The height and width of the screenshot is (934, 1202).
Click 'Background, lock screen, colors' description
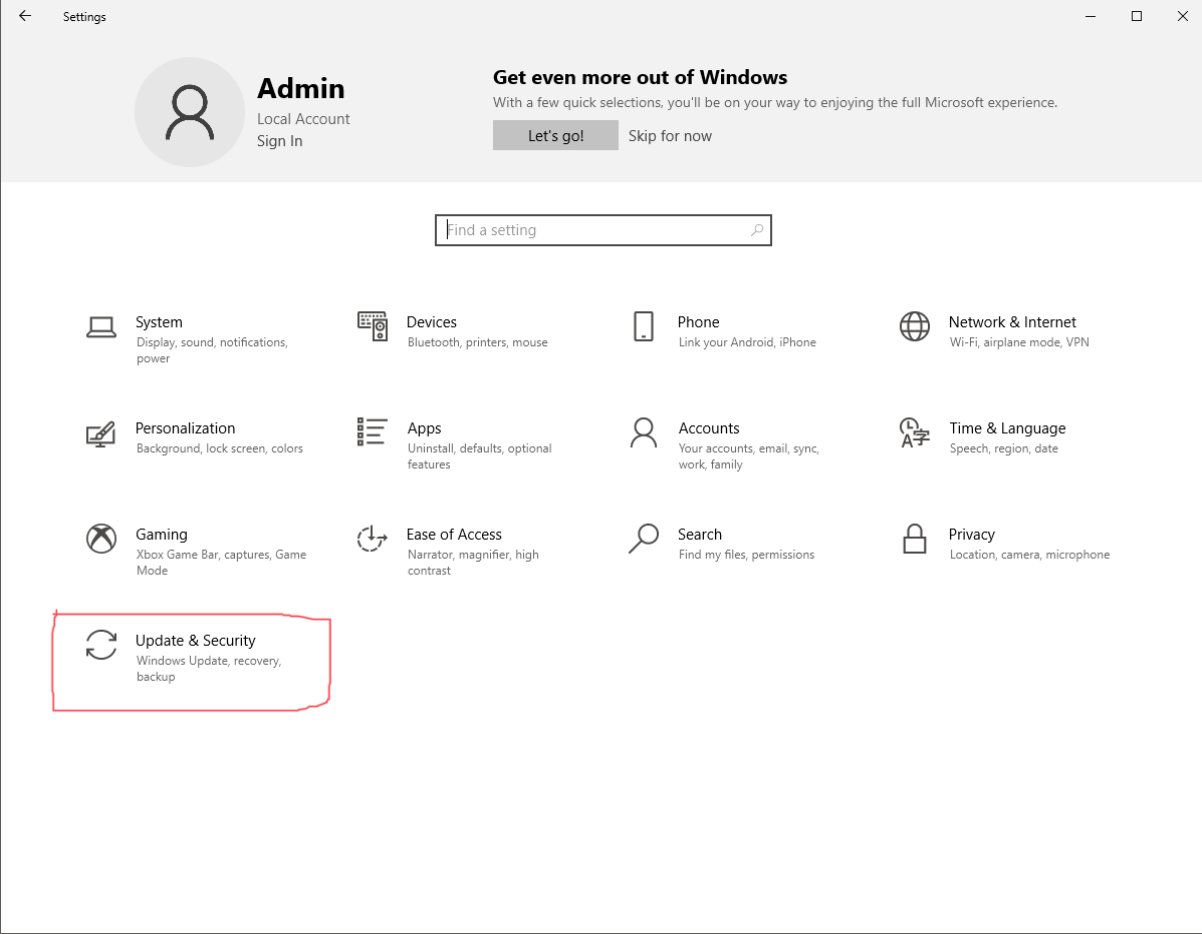pyautogui.click(x=220, y=448)
